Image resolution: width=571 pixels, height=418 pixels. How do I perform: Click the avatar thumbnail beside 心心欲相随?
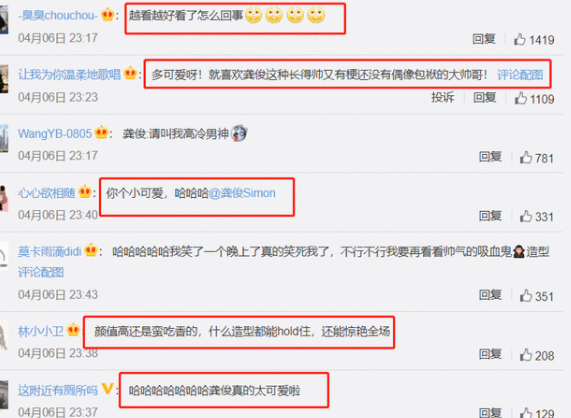[x=4, y=198]
